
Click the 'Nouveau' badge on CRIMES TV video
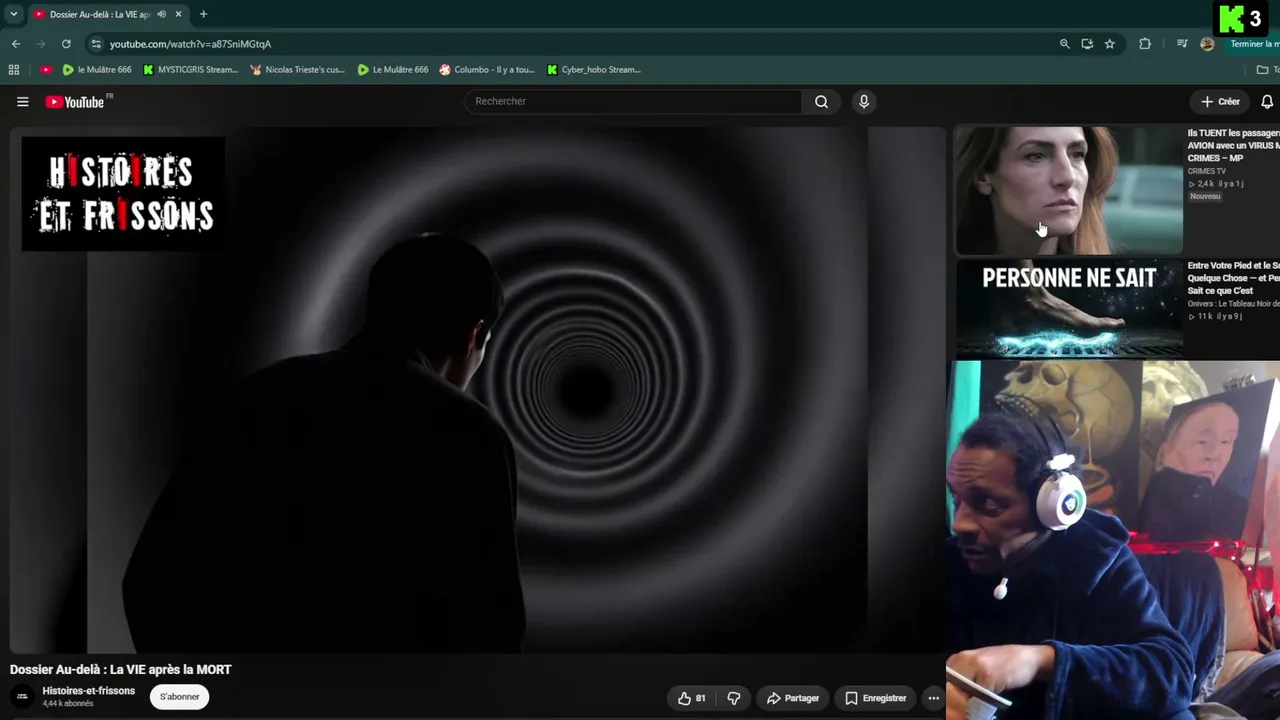1205,196
